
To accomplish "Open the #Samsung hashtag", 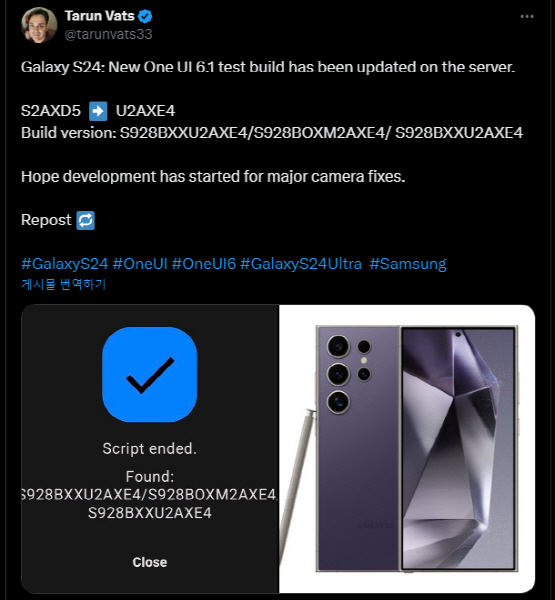I will pyautogui.click(x=408, y=264).
